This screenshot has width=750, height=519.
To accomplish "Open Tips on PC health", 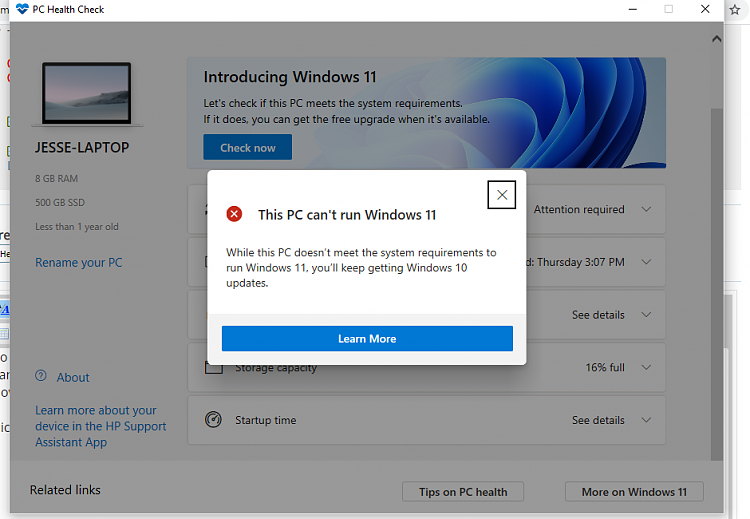I will [x=463, y=491].
